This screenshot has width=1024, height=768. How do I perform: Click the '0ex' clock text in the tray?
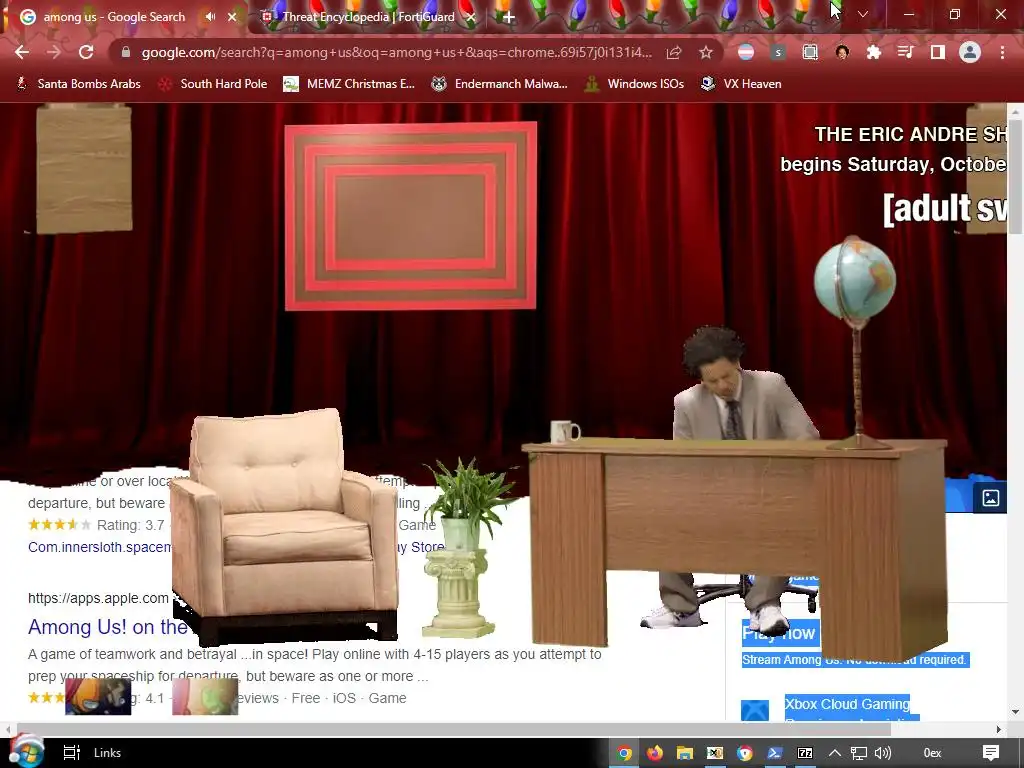[x=933, y=753]
